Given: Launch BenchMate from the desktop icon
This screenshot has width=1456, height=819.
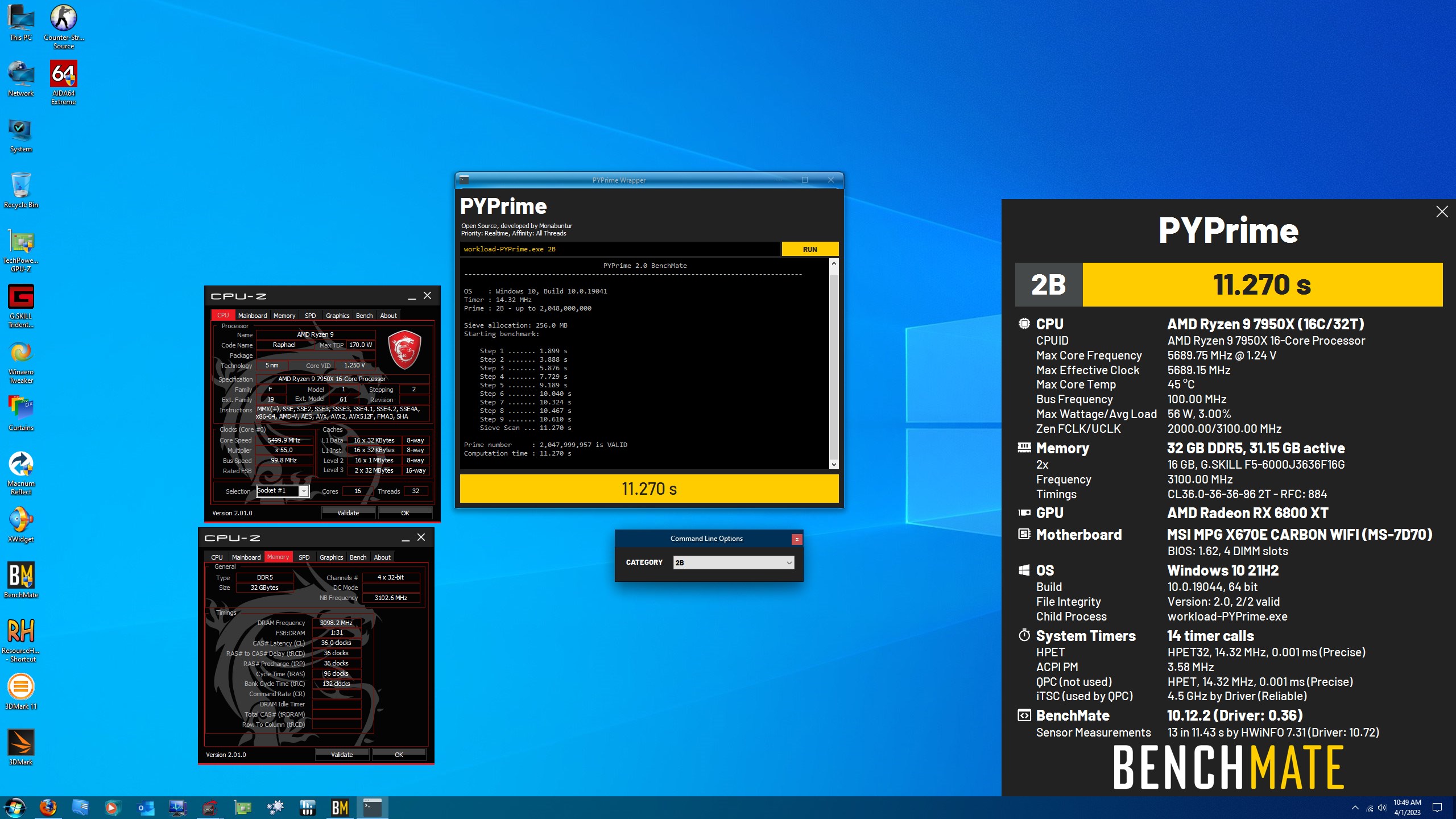Looking at the screenshot, I should click(21, 580).
